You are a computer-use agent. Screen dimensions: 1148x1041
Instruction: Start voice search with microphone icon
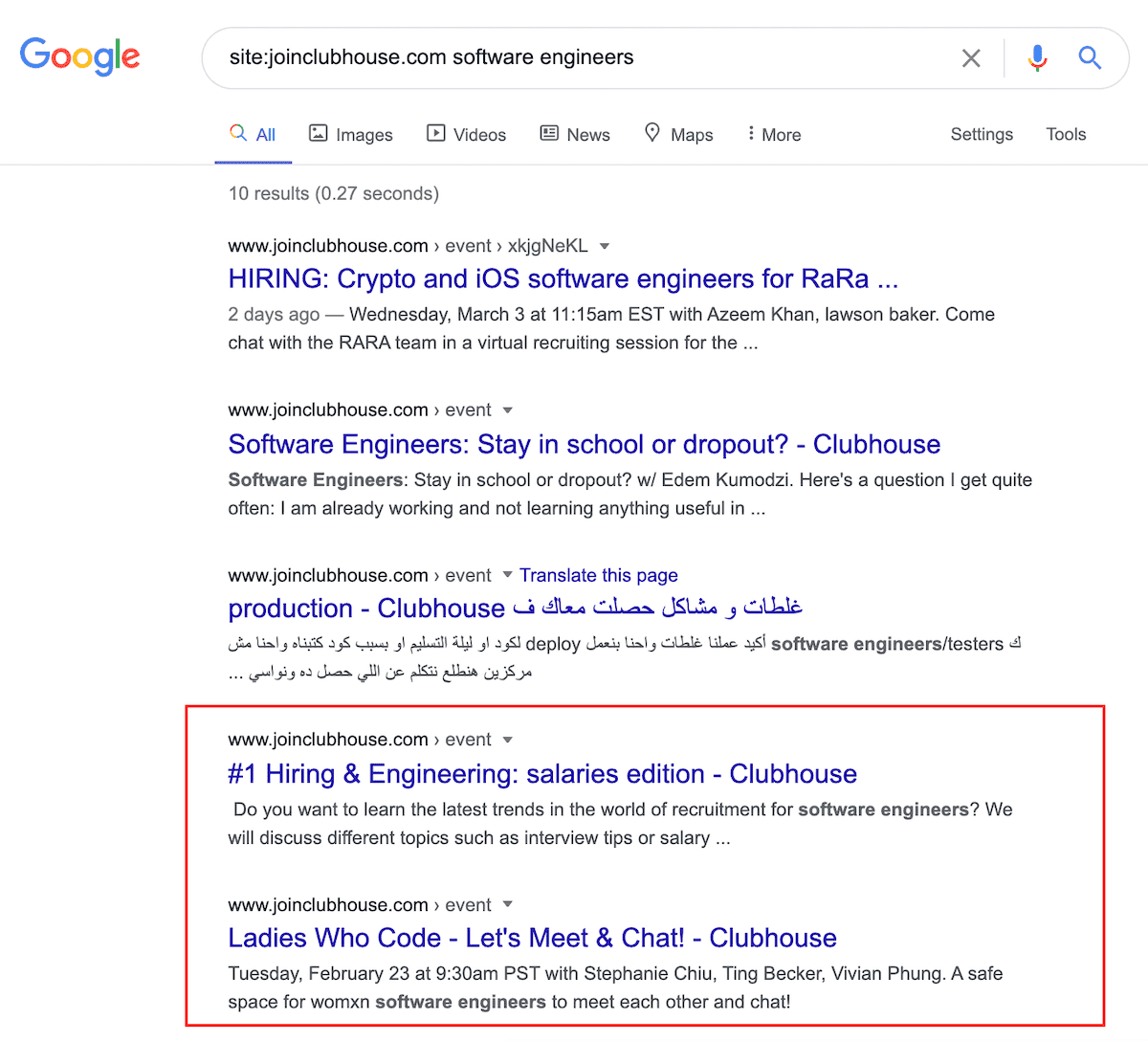pyautogui.click(x=1037, y=58)
